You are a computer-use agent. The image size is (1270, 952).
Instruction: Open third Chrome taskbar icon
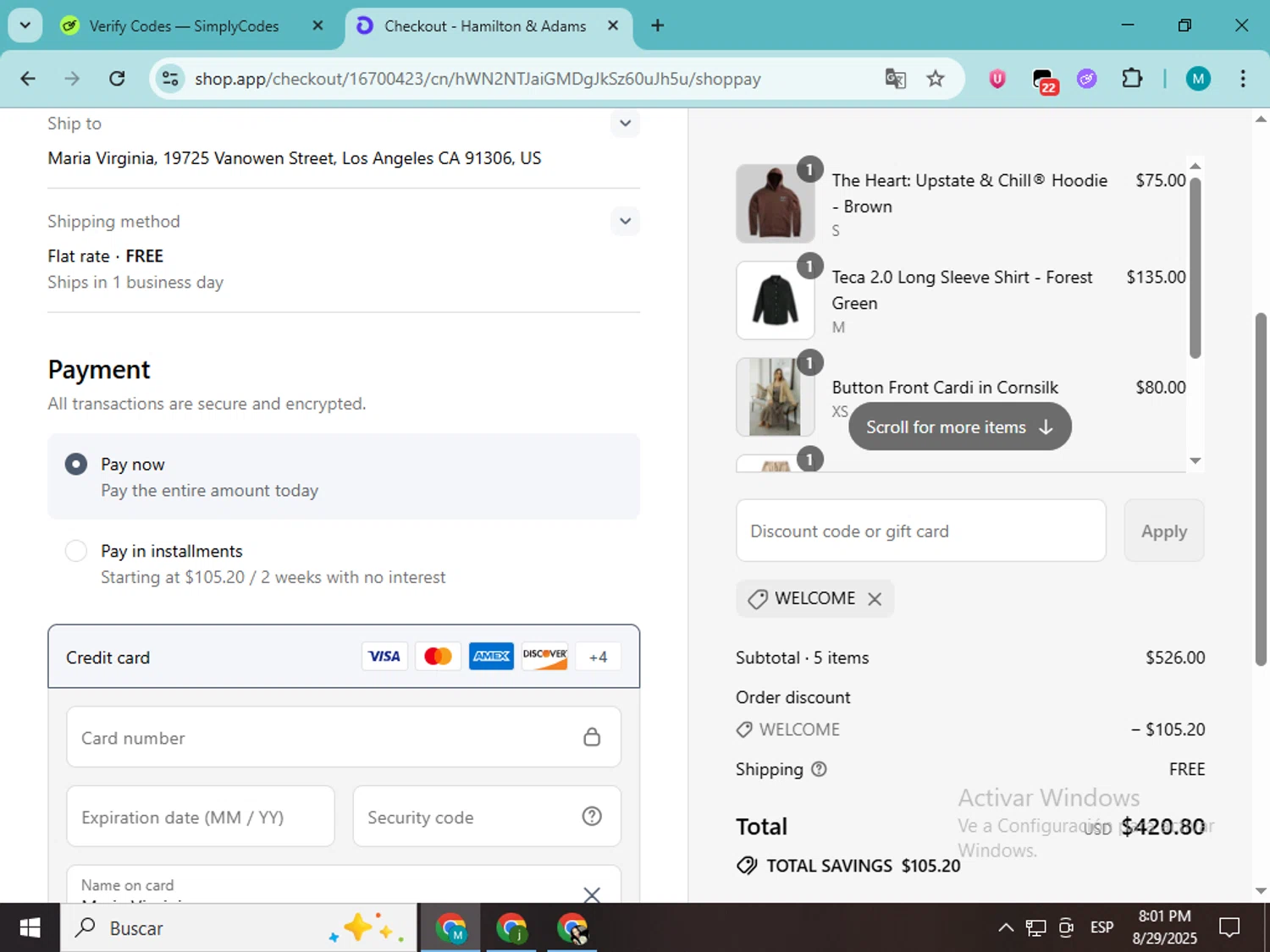pos(572,928)
